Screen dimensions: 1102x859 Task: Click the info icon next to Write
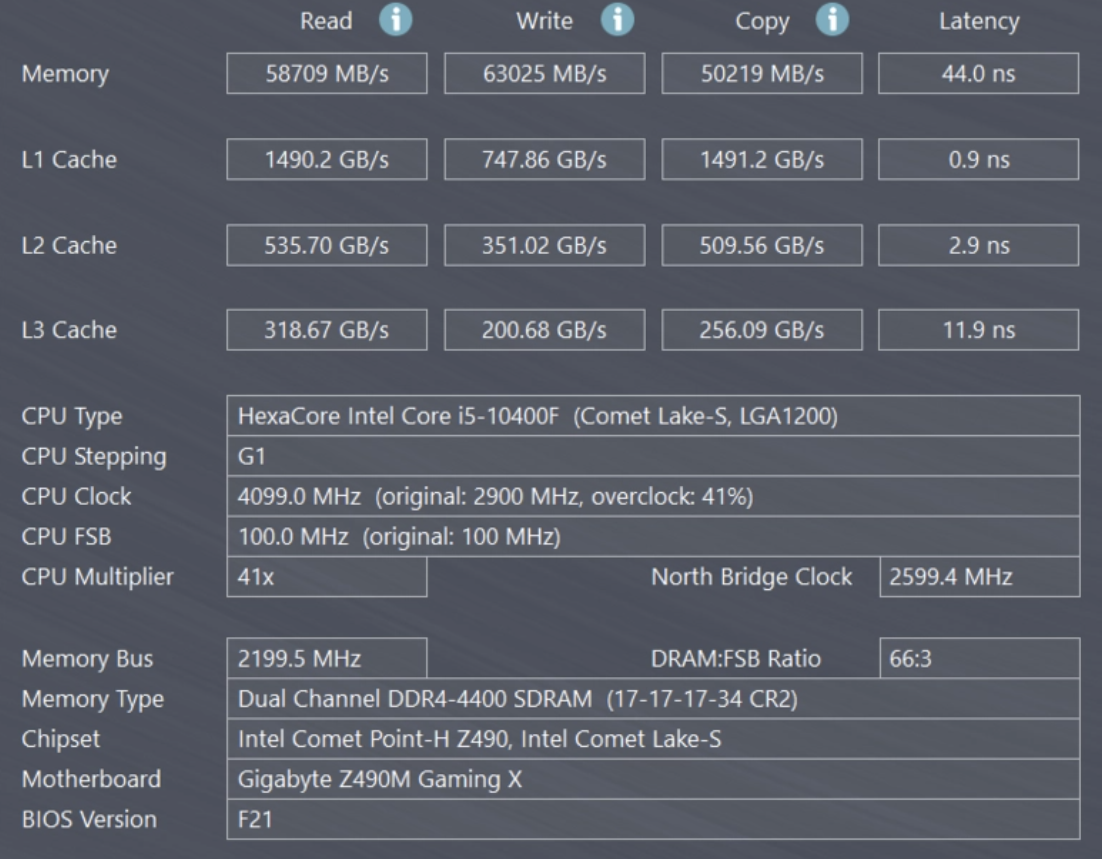pos(617,20)
